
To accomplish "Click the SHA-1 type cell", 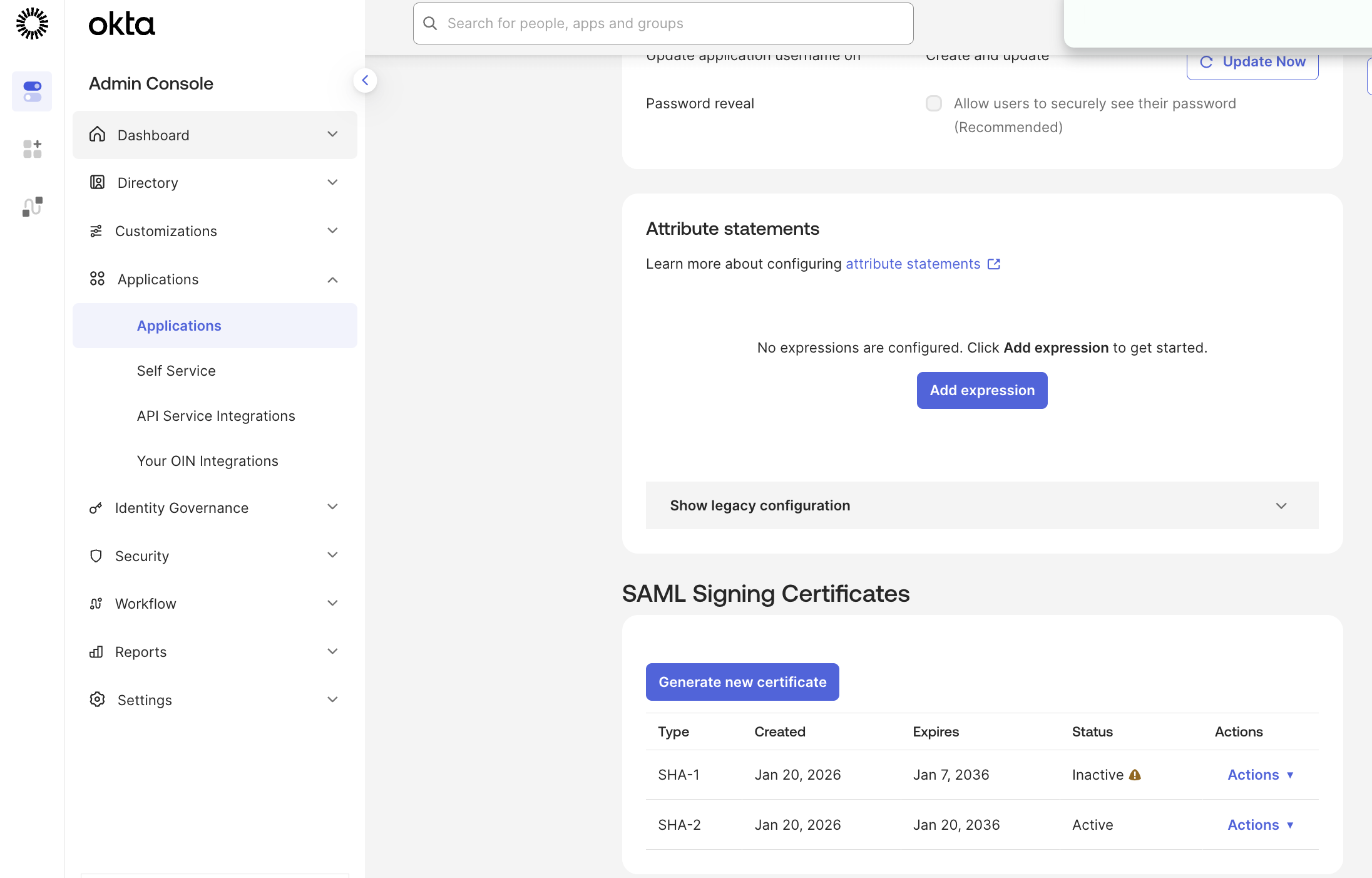I will point(678,775).
